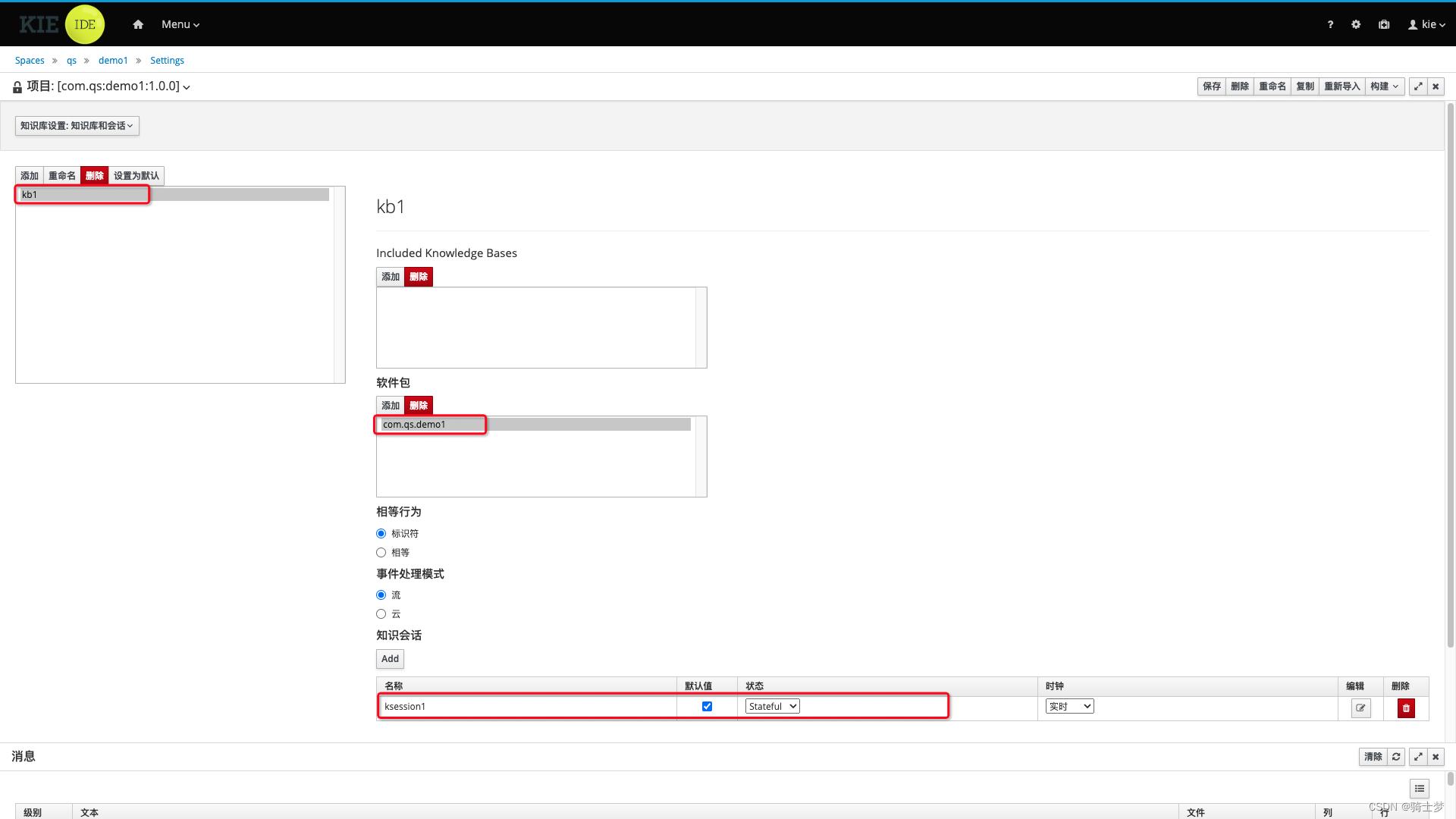The width and height of the screenshot is (1456, 819).
Task: Click edit pencil icon for ksession1
Action: 1361,708
